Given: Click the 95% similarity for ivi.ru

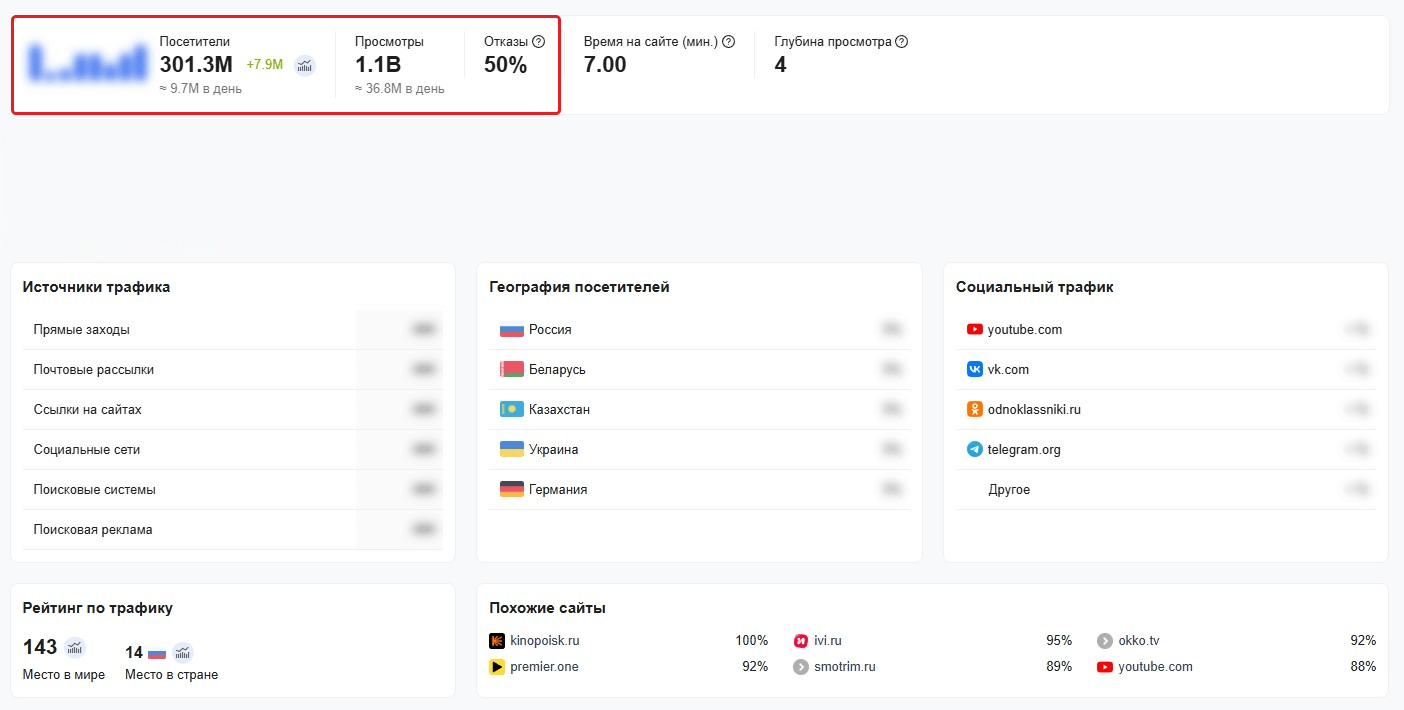Looking at the screenshot, I should (1059, 641).
